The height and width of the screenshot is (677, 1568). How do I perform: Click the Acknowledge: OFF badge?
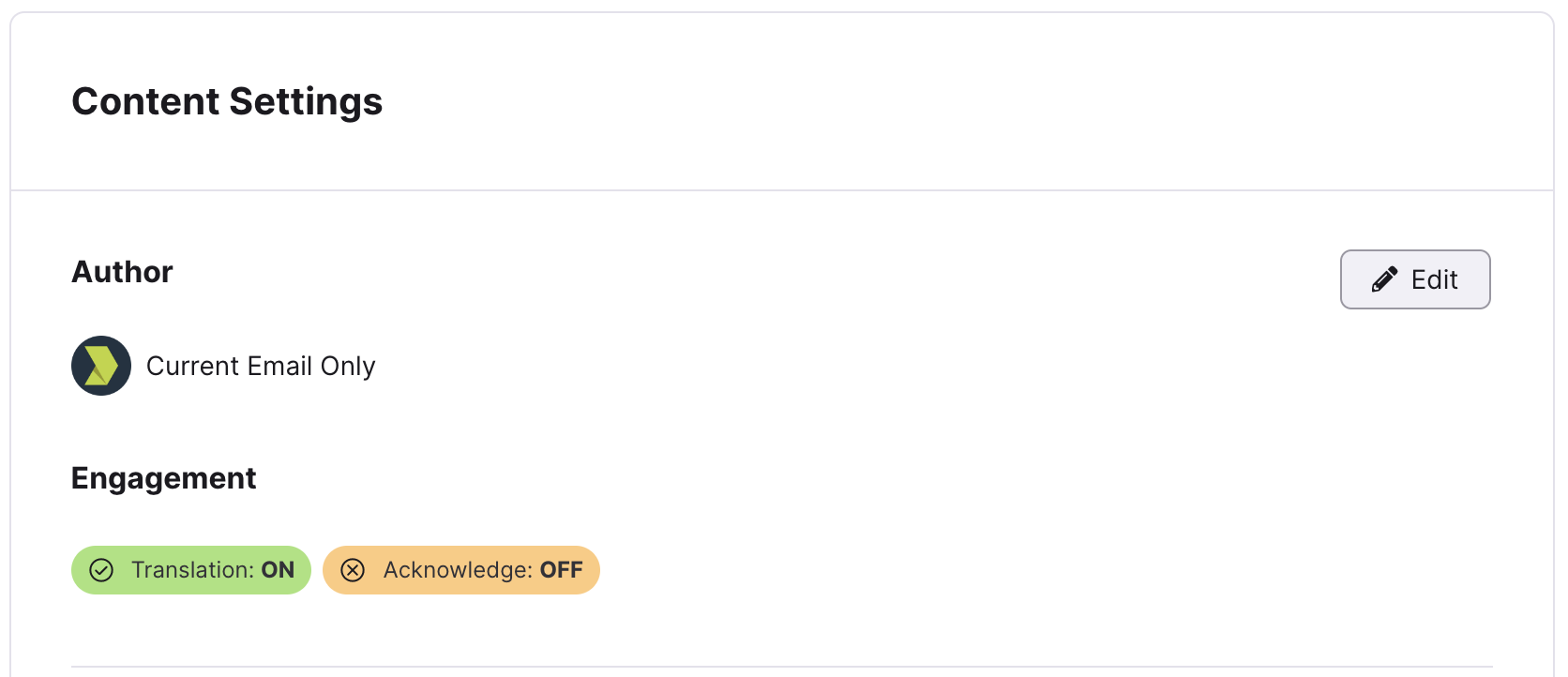pyautogui.click(x=461, y=570)
